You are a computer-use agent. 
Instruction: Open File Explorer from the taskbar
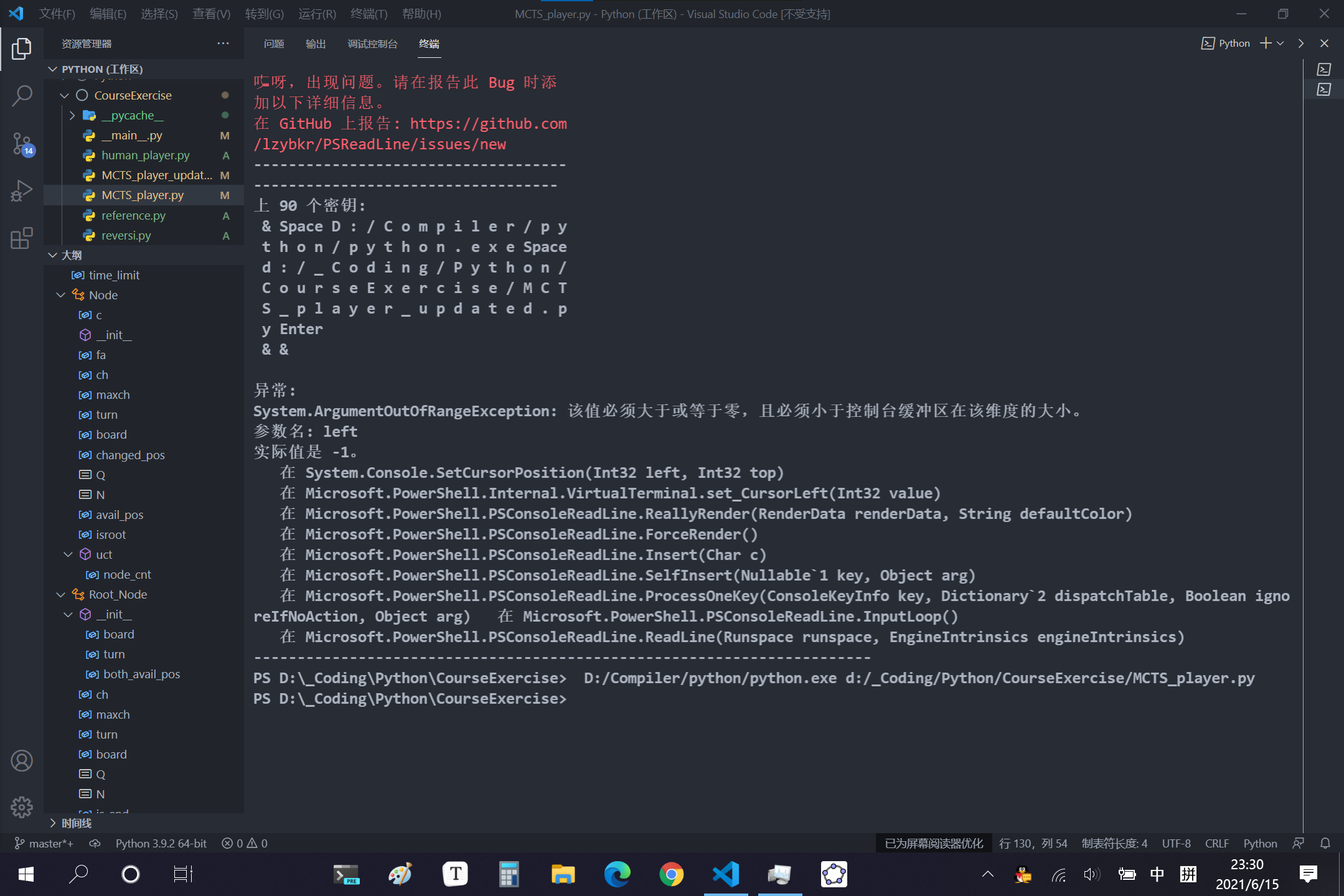(x=563, y=874)
